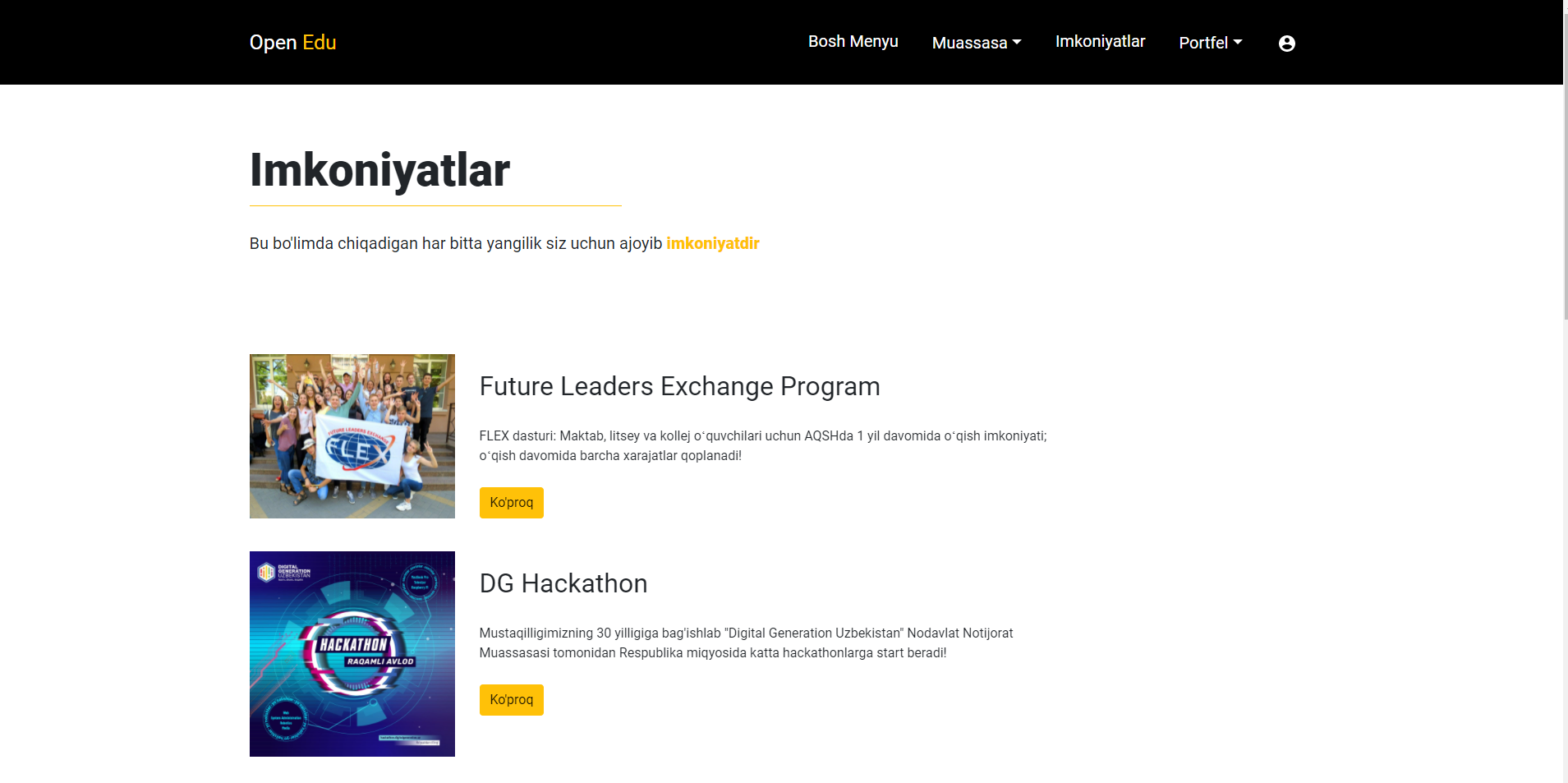Click the Imkoniyatlar page heading
The height and width of the screenshot is (783, 1568).
point(380,171)
